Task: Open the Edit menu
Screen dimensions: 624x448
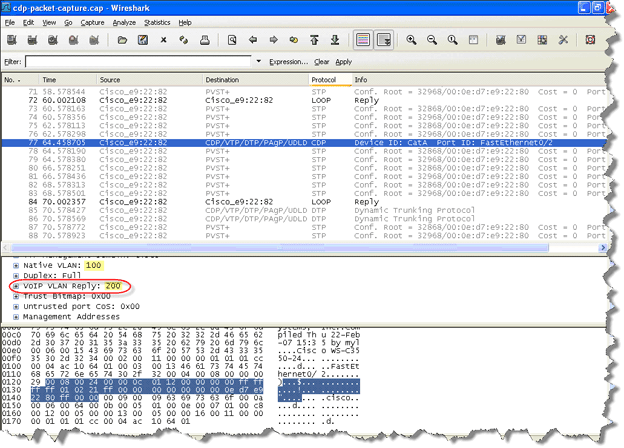Action: pyautogui.click(x=28, y=23)
